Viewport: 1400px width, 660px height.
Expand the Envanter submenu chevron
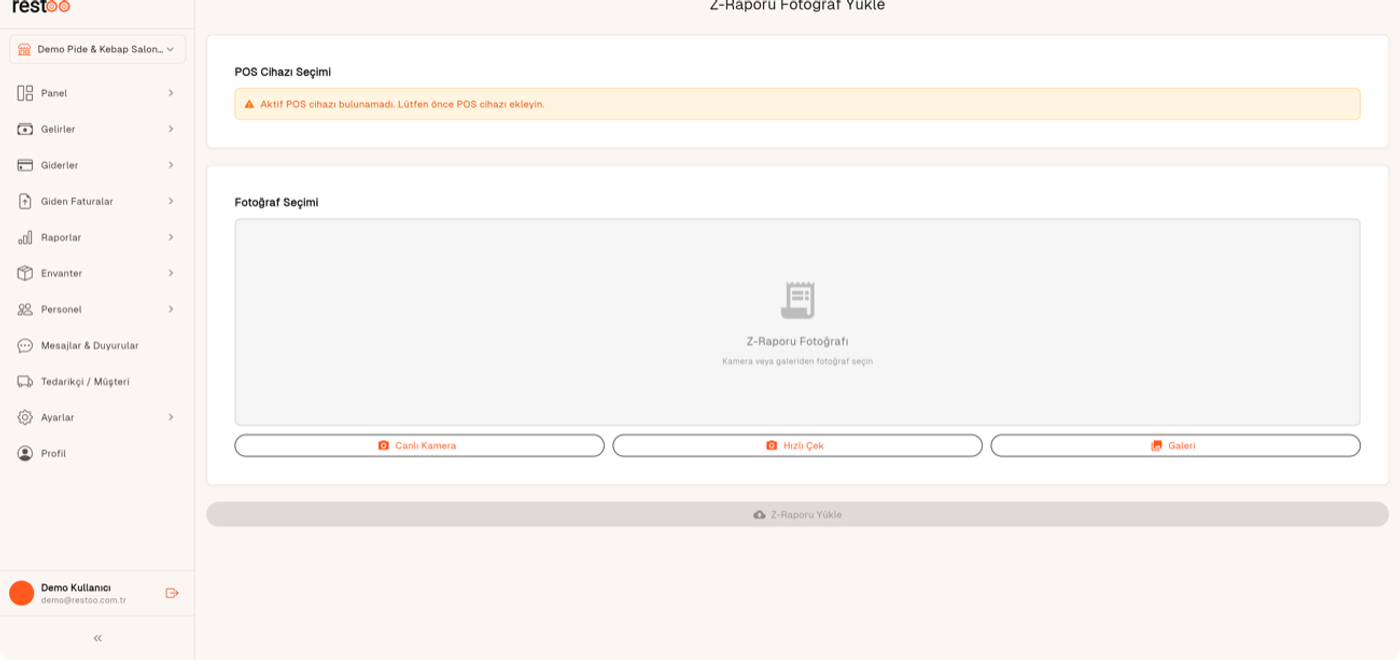pyautogui.click(x=171, y=273)
